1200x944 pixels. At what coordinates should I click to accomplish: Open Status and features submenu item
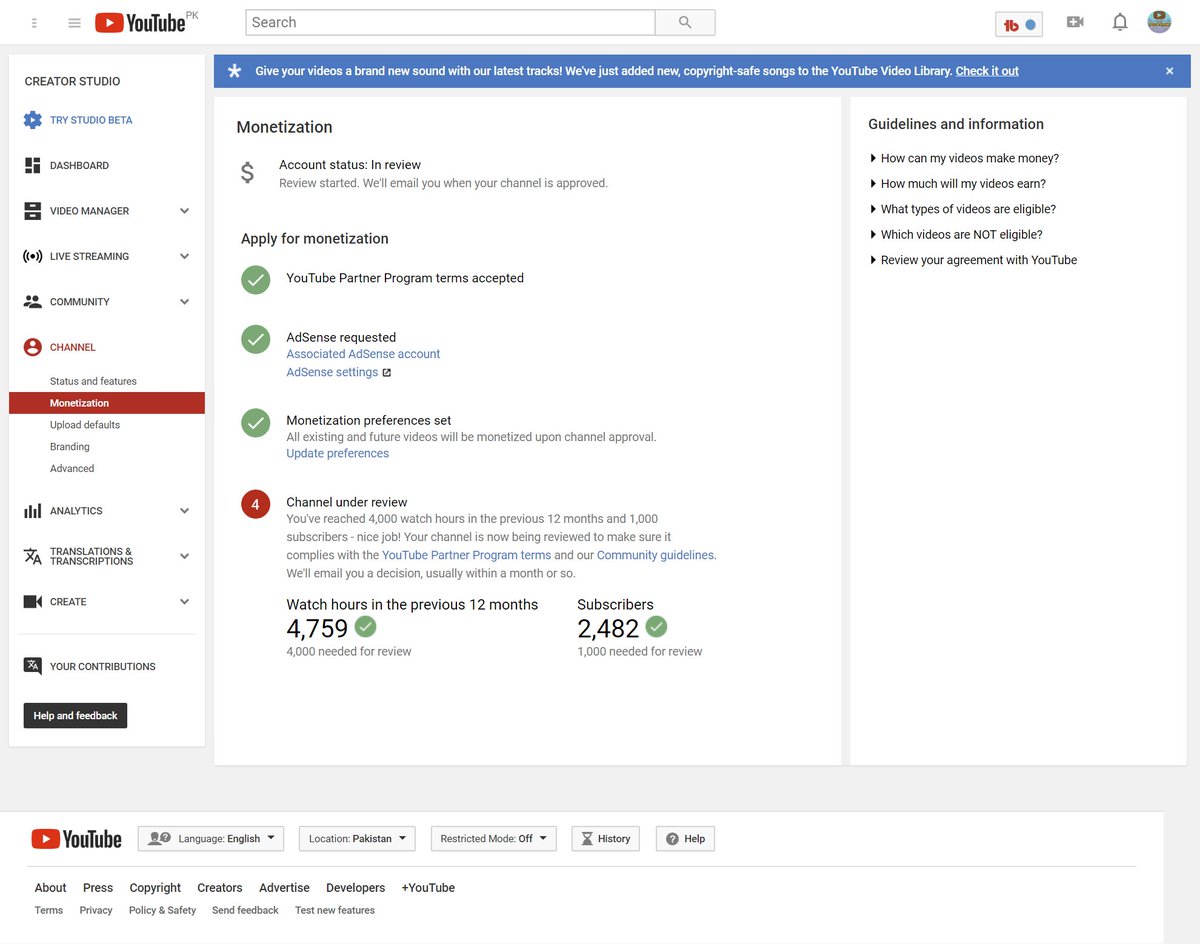(x=93, y=381)
